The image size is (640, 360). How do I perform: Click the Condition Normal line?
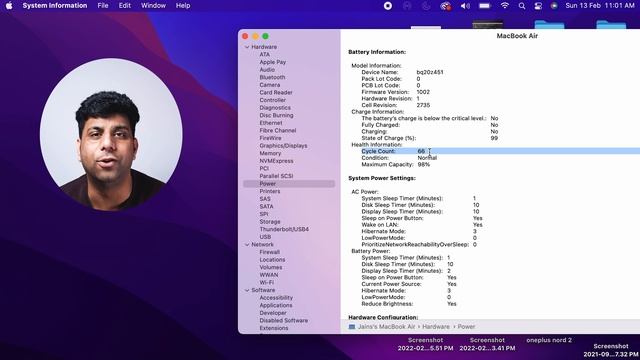pyautogui.click(x=399, y=158)
